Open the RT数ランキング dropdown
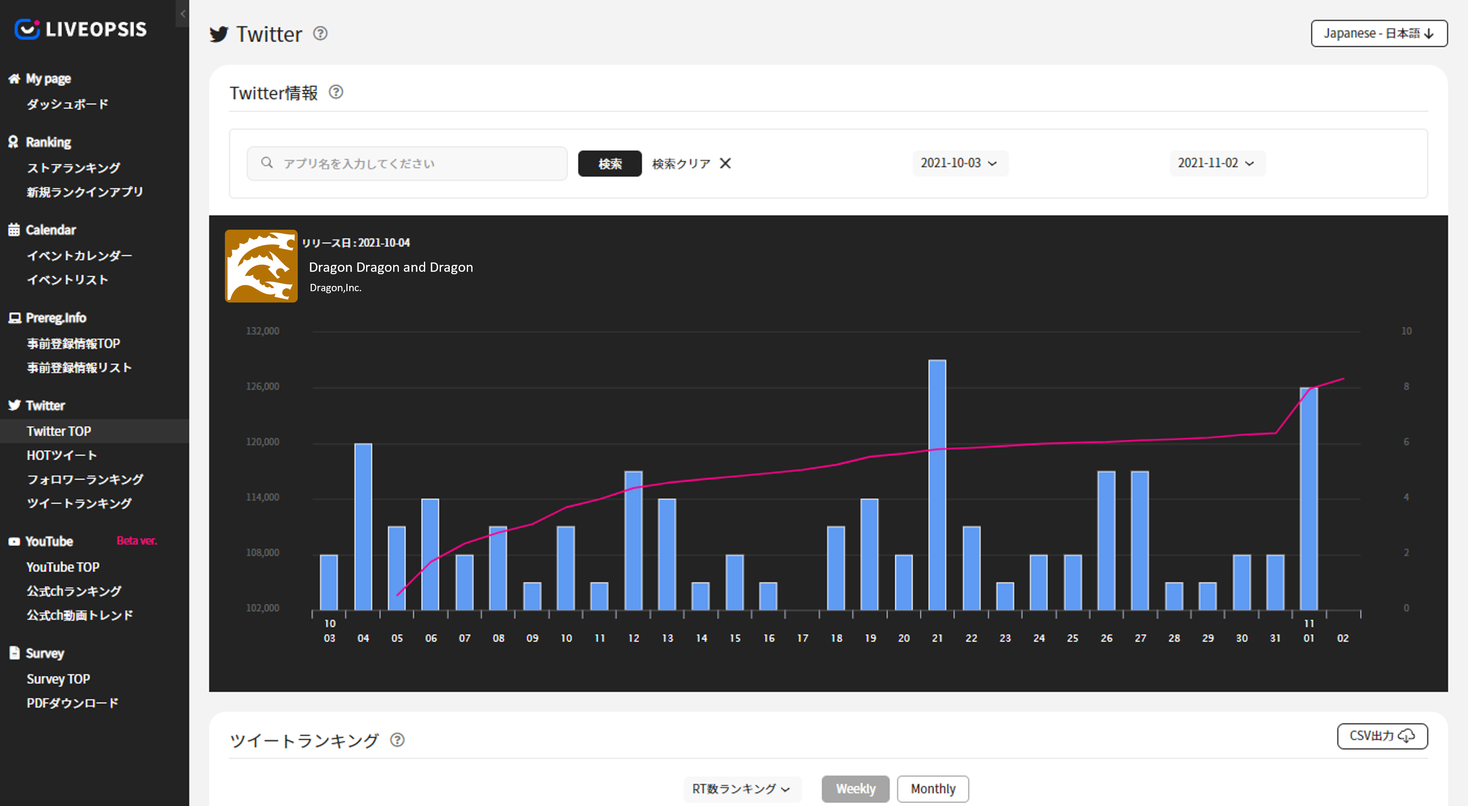Screen dimensions: 1468x806 [x=742, y=789]
